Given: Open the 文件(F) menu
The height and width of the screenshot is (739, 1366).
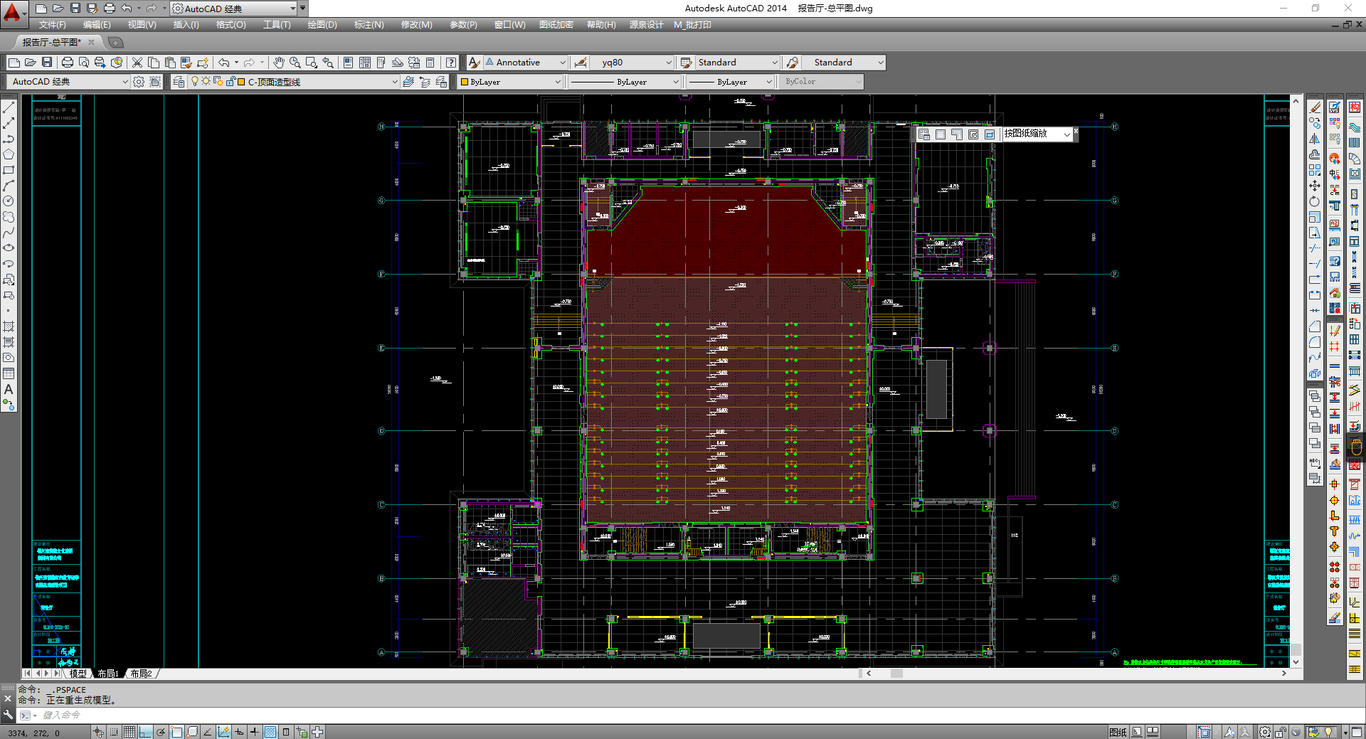Looking at the screenshot, I should click(52, 25).
